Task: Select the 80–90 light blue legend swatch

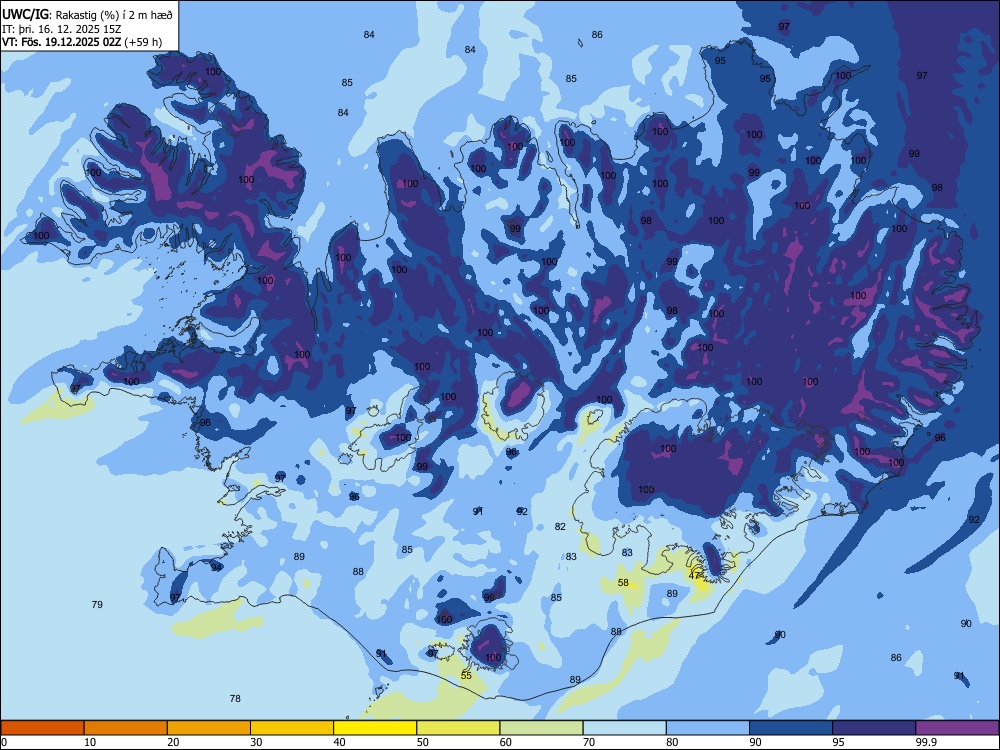Action: [708, 728]
